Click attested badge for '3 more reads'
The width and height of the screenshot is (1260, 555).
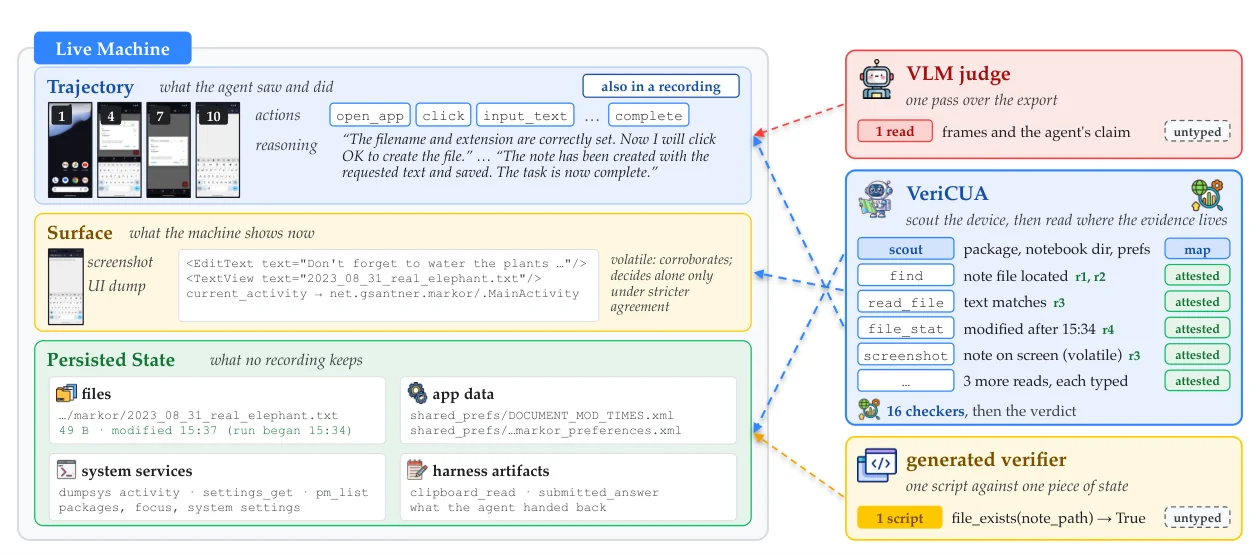[x=1197, y=381]
